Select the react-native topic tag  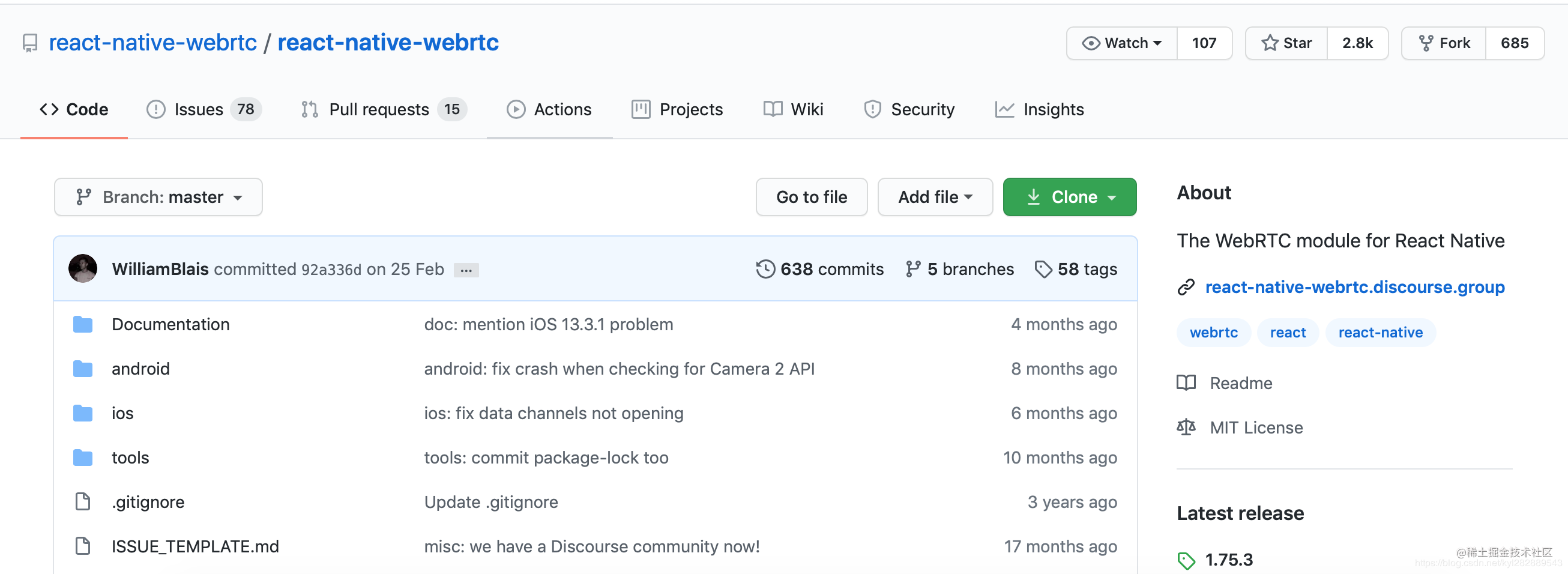pos(1380,333)
